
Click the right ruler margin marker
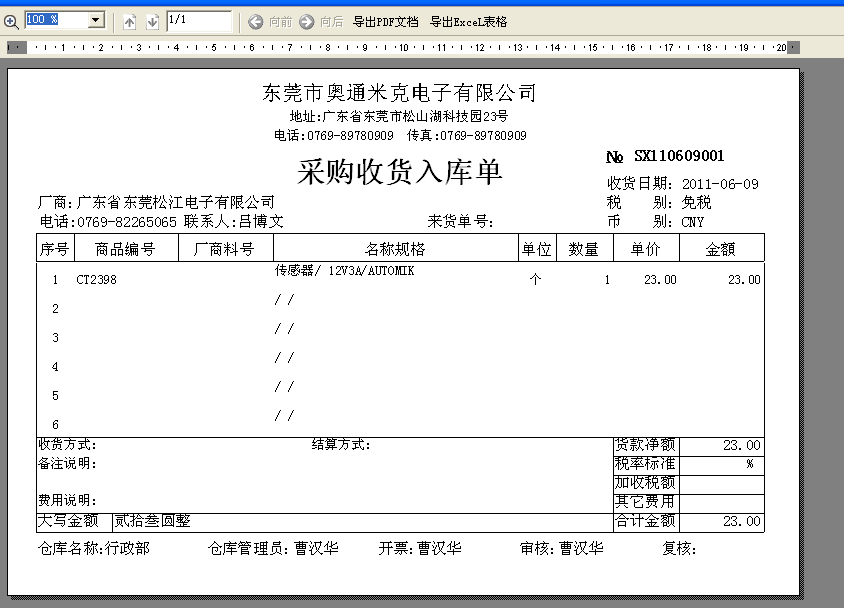tap(793, 47)
